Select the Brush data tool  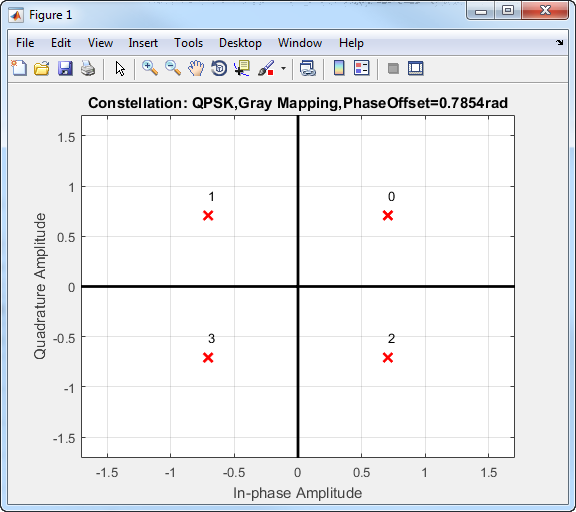click(x=266, y=68)
